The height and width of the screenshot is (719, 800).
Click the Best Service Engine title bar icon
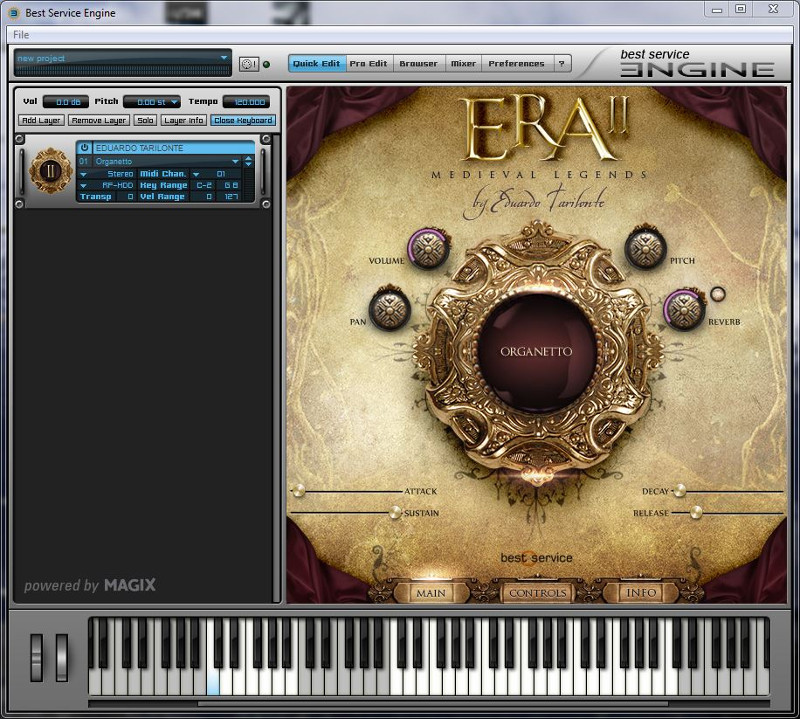tap(14, 13)
